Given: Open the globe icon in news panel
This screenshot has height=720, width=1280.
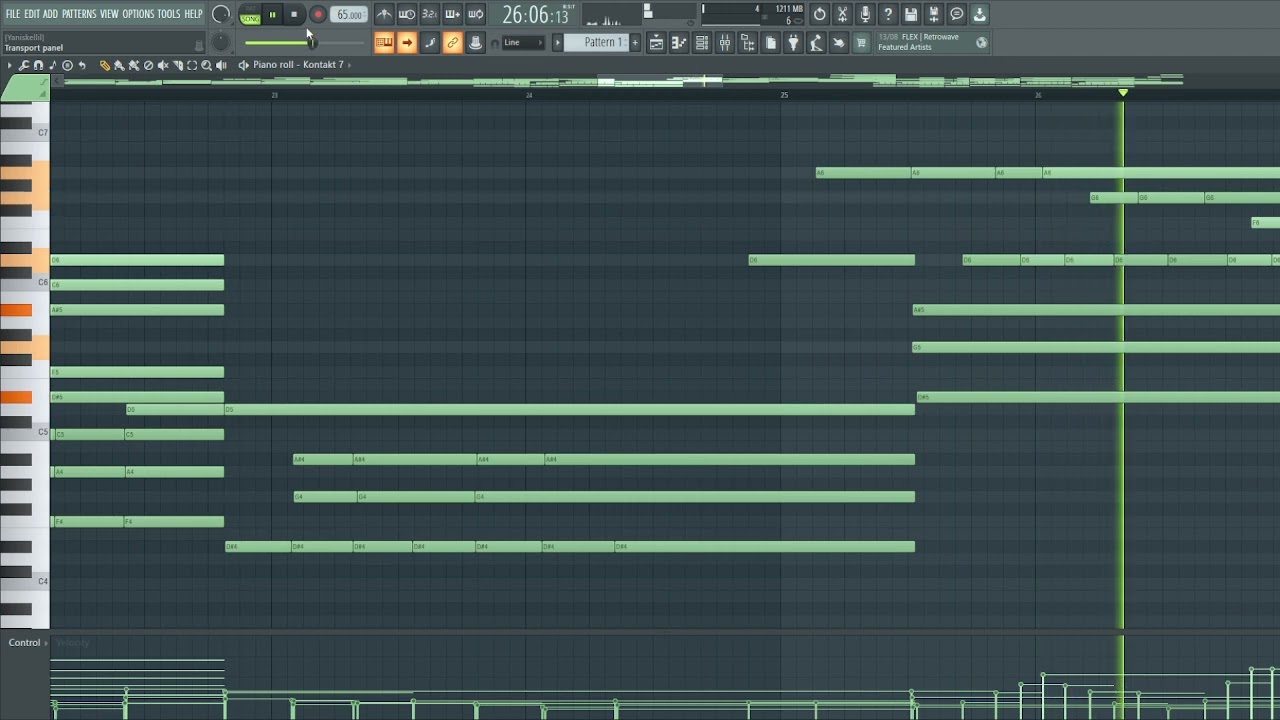Looking at the screenshot, I should [981, 42].
